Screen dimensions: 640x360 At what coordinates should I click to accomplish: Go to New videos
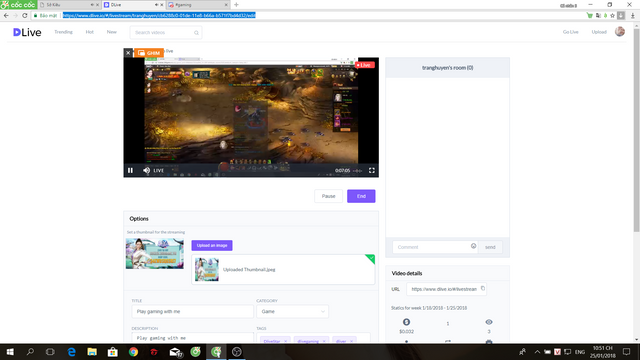pos(111,32)
